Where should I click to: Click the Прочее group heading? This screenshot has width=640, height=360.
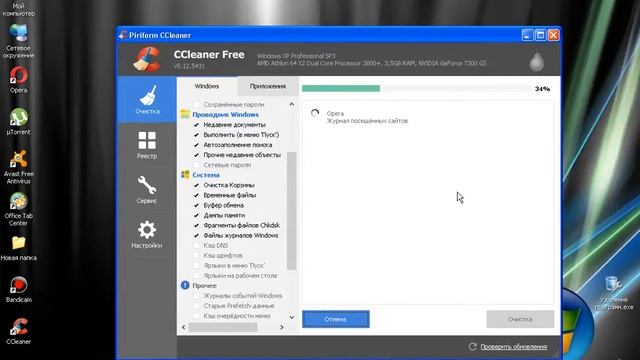click(204, 286)
